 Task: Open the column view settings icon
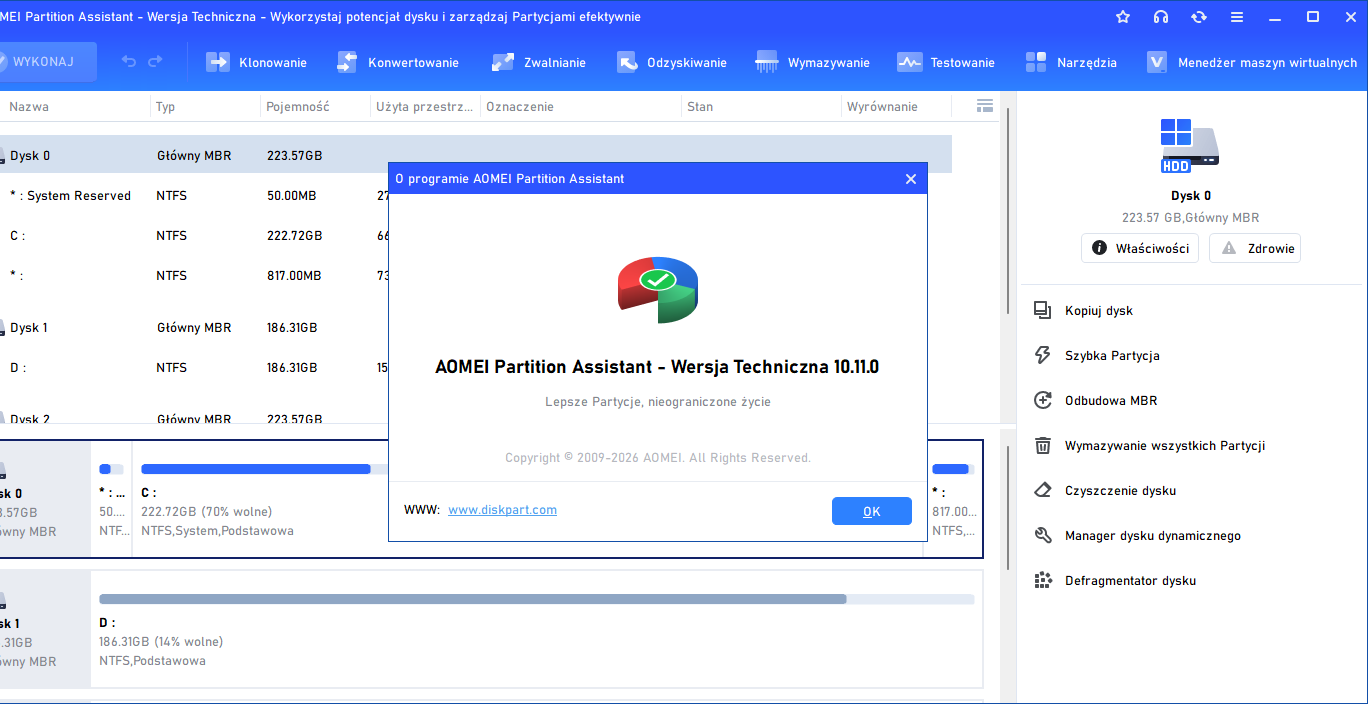click(985, 106)
